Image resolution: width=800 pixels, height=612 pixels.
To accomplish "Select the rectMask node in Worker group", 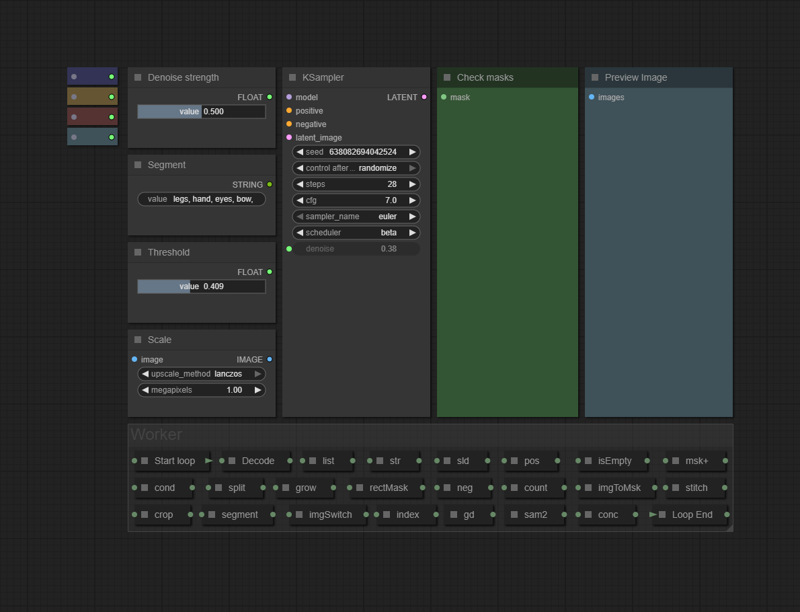I will [x=388, y=488].
